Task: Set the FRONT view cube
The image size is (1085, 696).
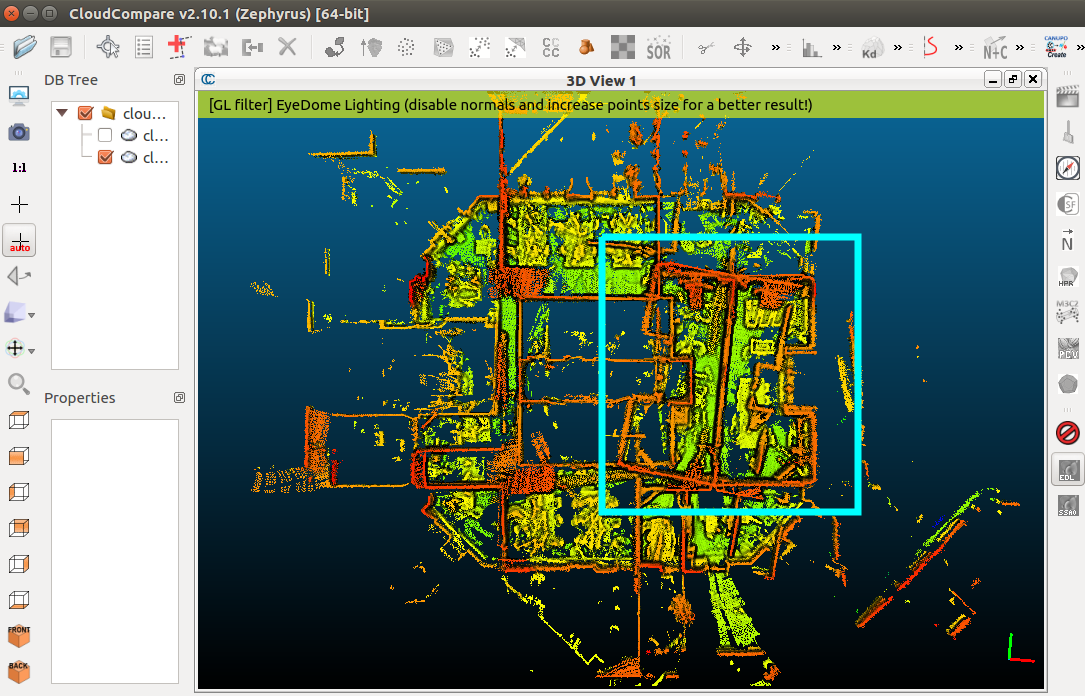Action: click(x=19, y=636)
